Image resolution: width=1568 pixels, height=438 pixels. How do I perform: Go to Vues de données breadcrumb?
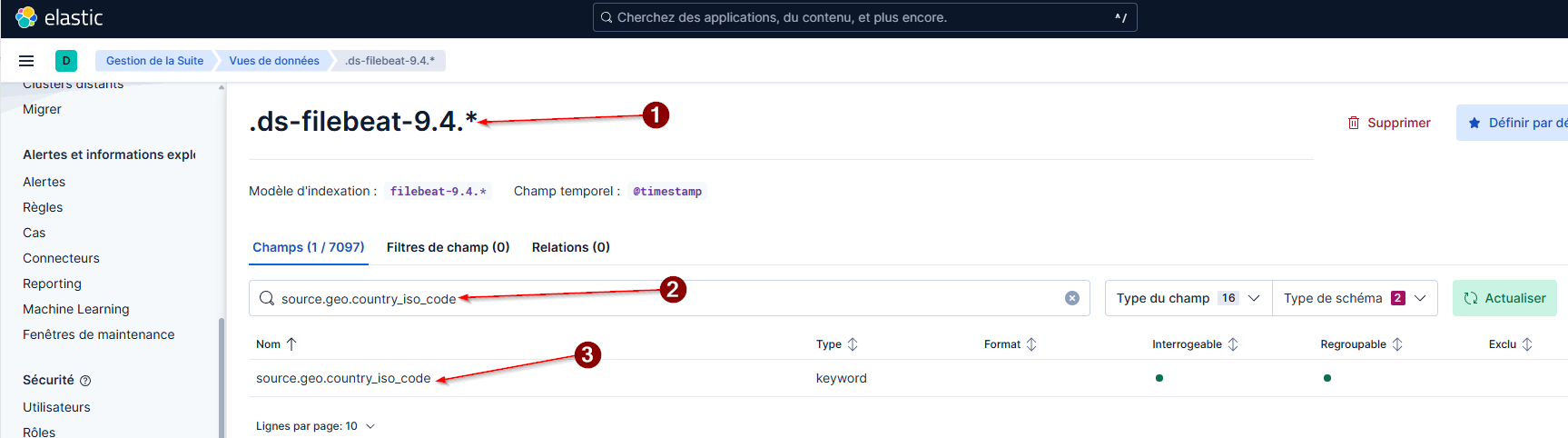(x=274, y=61)
